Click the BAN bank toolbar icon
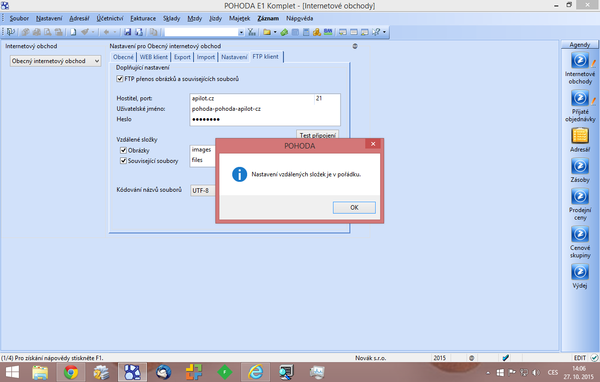Viewport: 600px width, 382px height. tap(328, 32)
